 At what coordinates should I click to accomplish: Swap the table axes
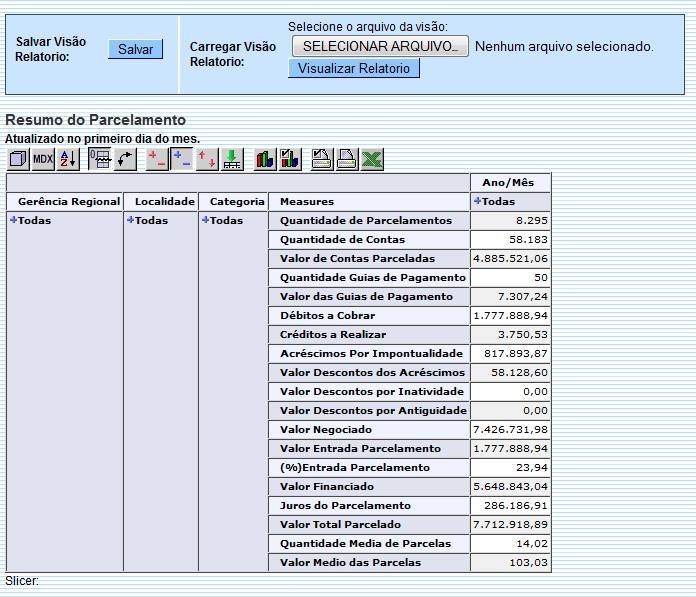[125, 159]
